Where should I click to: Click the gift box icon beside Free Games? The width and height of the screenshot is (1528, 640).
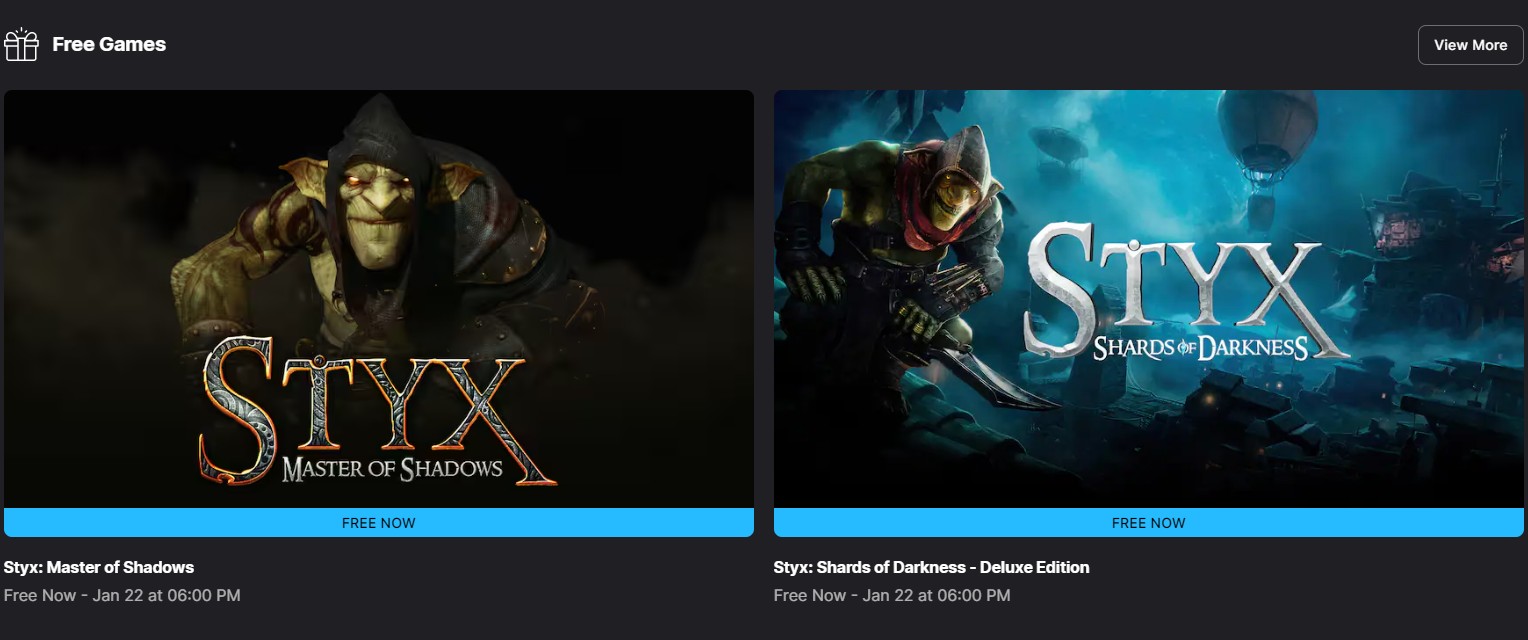(x=21, y=45)
